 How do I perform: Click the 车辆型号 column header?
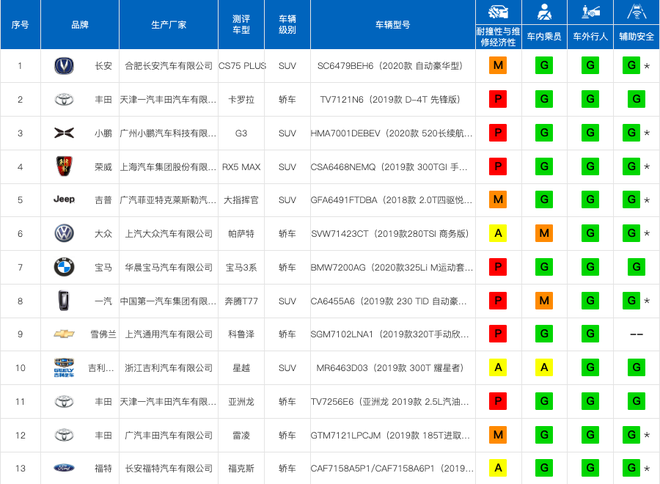click(393, 25)
